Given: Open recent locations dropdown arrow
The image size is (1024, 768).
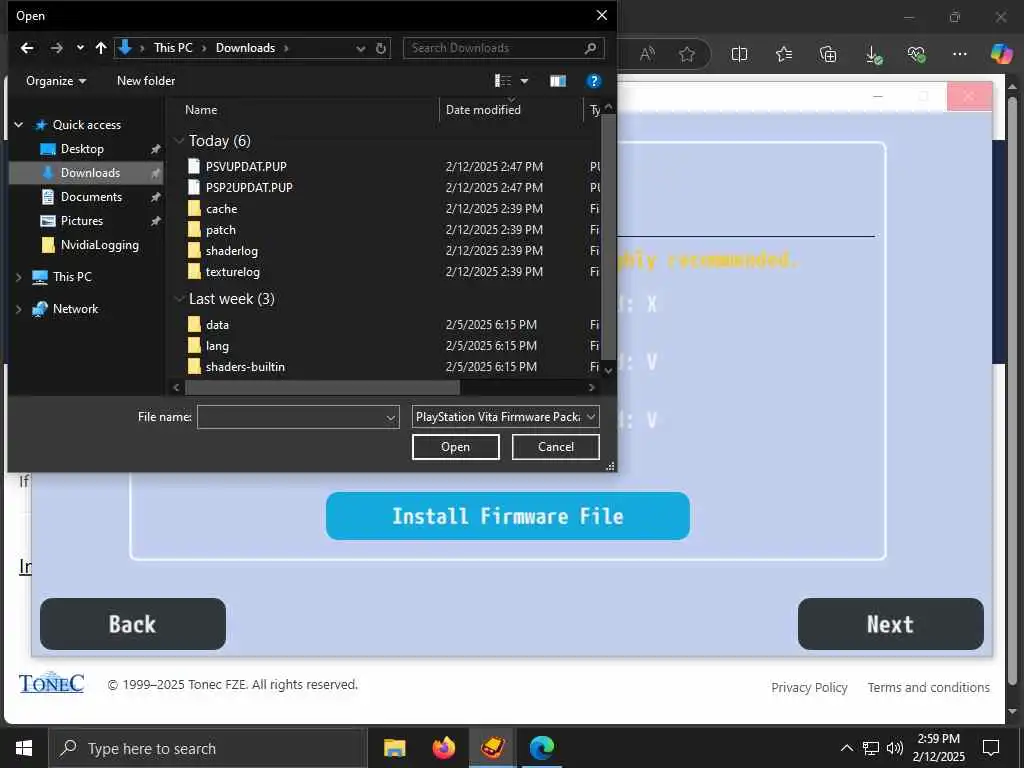Looking at the screenshot, I should 80,48.
